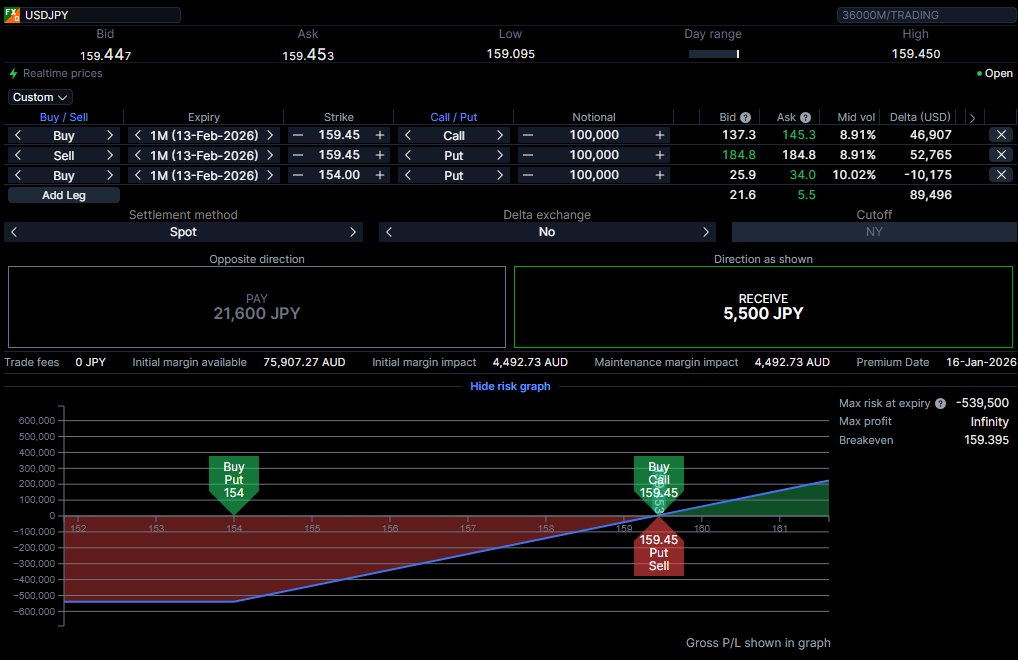This screenshot has width=1018, height=660.
Task: Select RECEIVE 5,500 JPY direction box
Action: tap(763, 307)
